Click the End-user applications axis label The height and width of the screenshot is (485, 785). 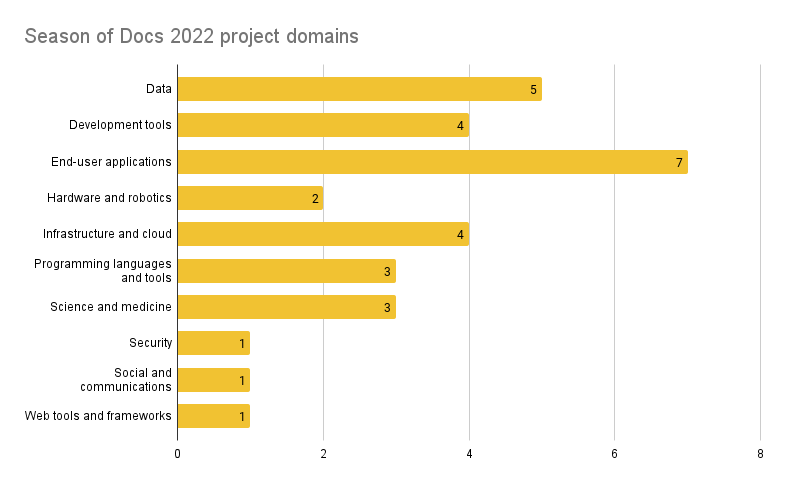coord(112,162)
